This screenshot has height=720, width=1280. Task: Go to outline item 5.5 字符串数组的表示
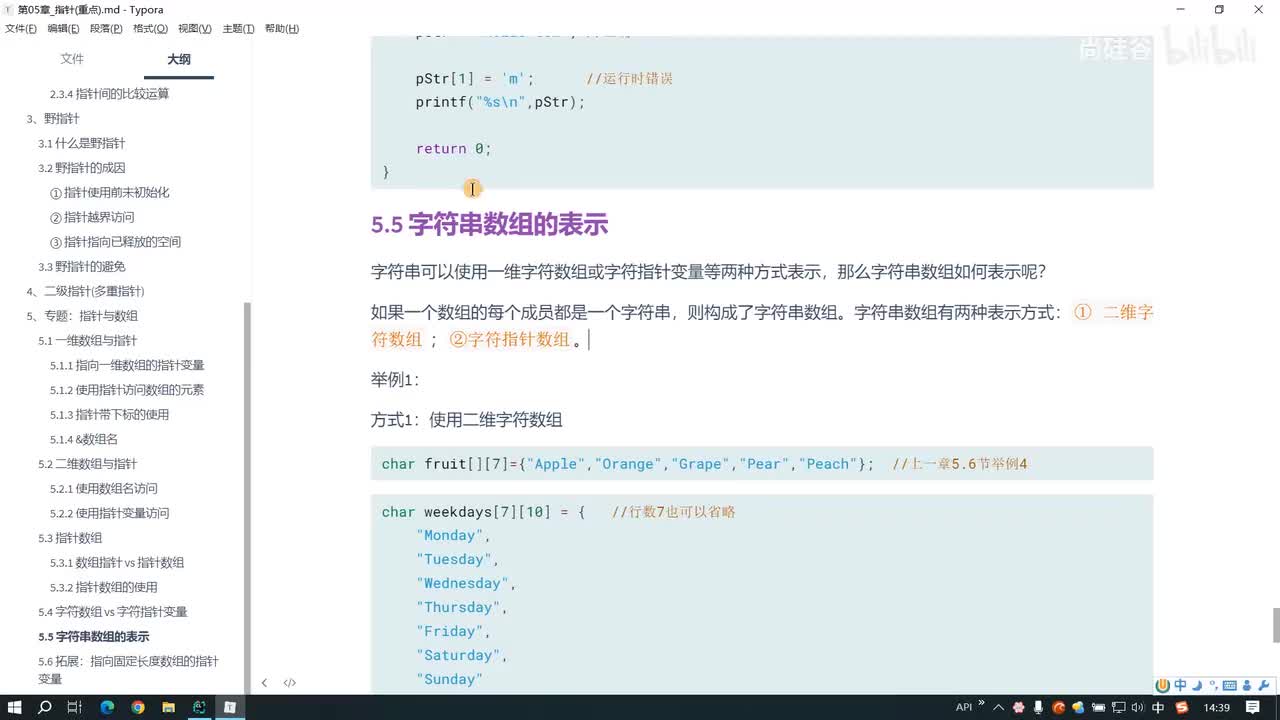[x=94, y=637]
